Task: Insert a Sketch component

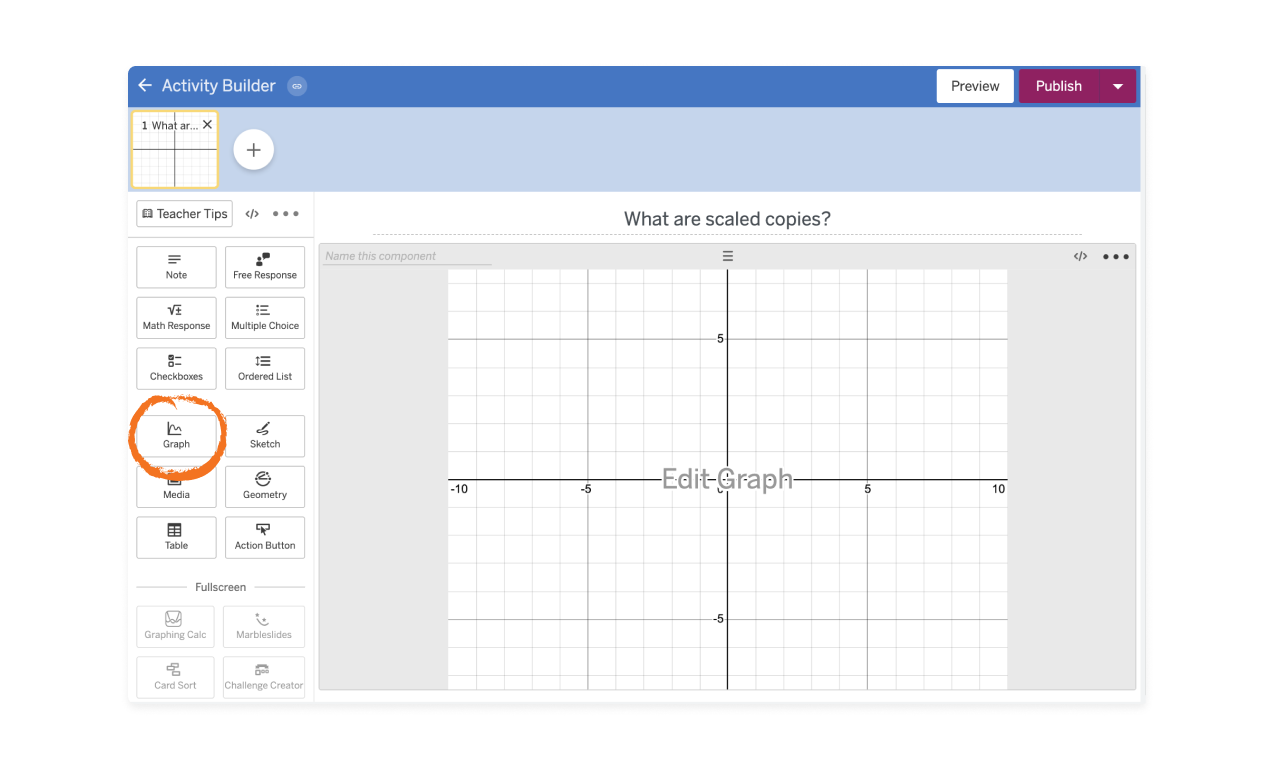Action: 265,436
